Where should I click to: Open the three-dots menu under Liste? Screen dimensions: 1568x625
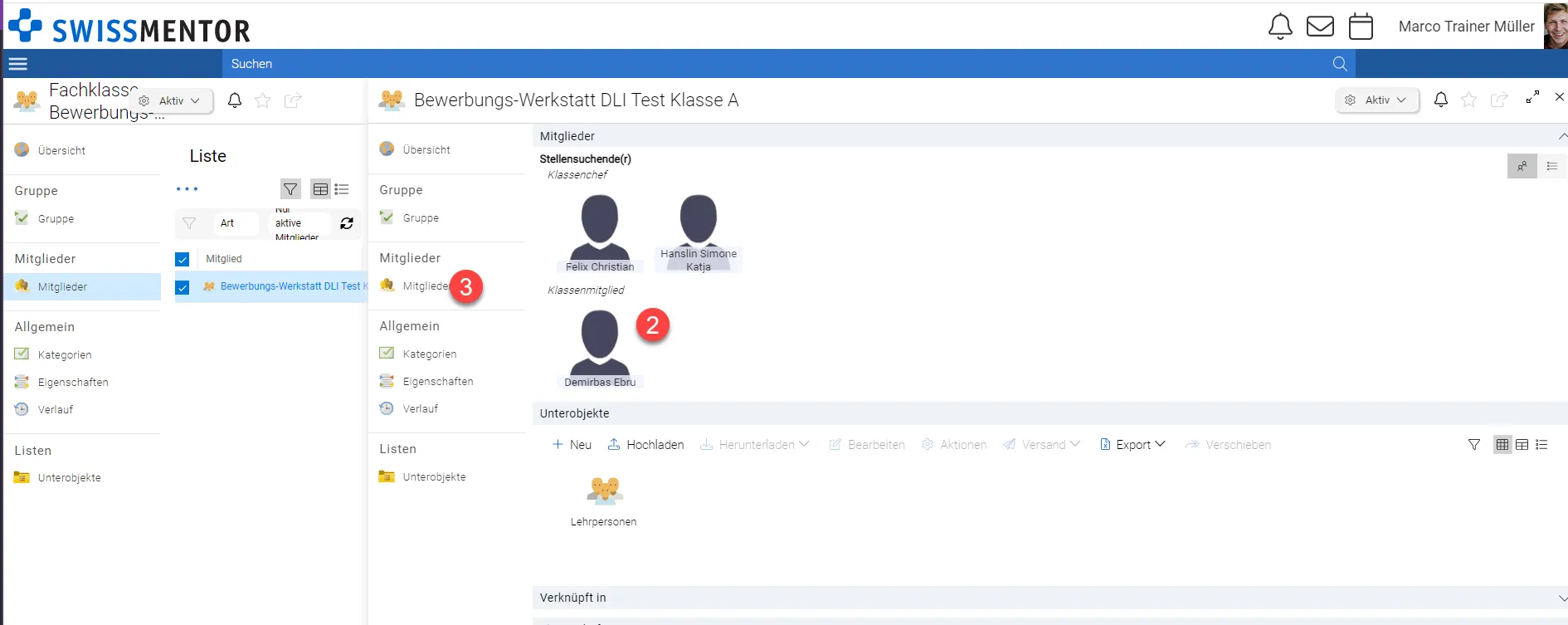tap(187, 189)
